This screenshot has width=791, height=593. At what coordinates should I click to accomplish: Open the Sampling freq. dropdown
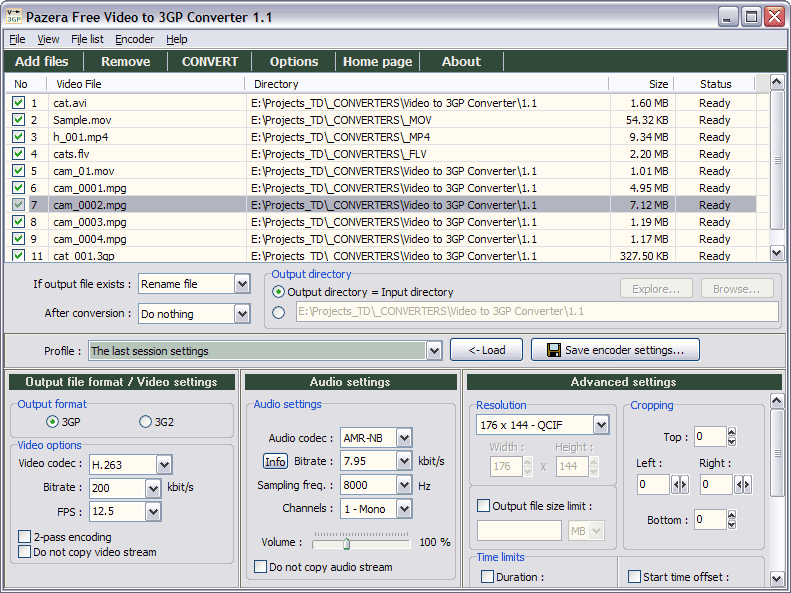point(404,485)
